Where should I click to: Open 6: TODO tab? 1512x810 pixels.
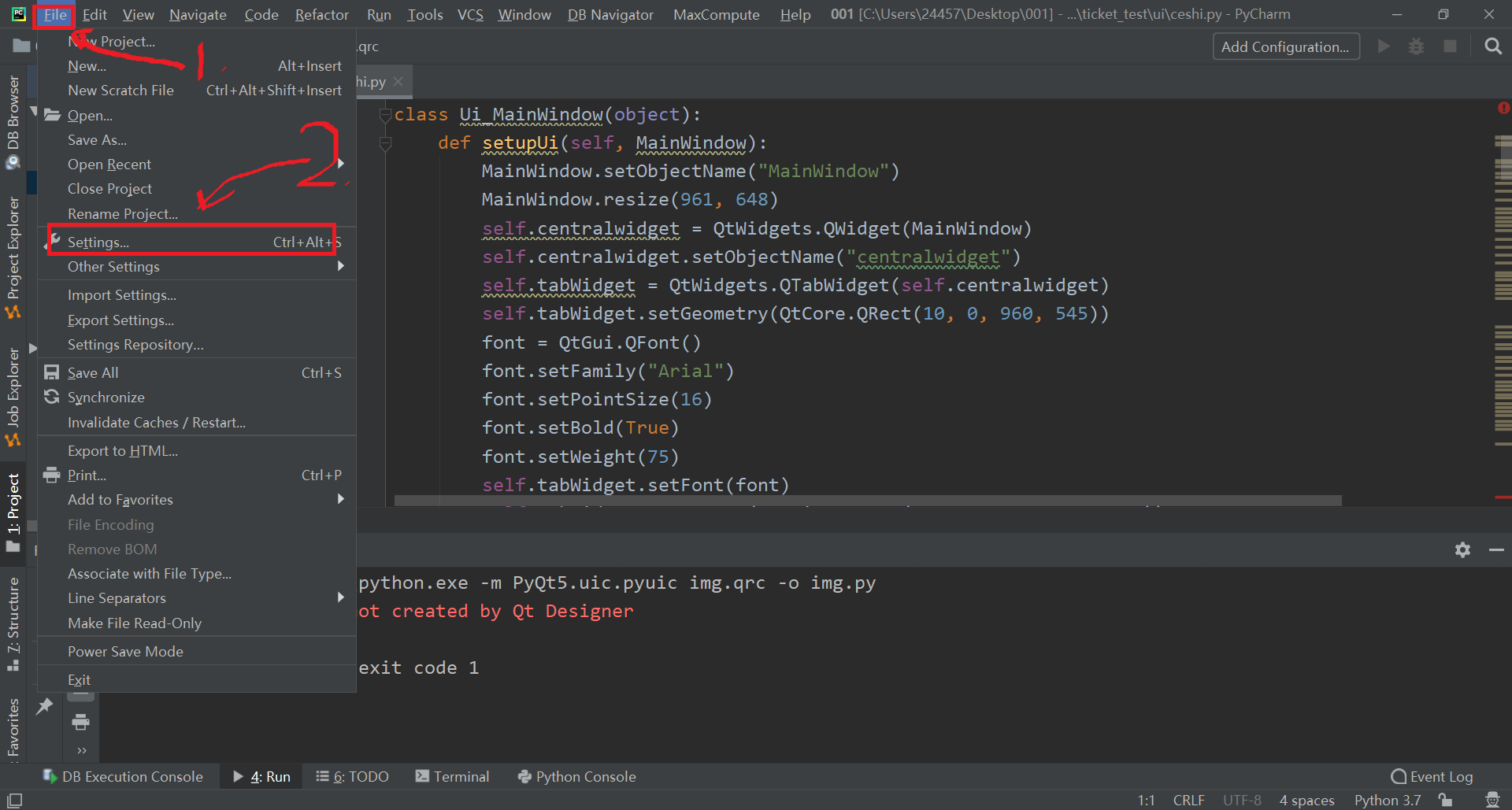coord(353,777)
